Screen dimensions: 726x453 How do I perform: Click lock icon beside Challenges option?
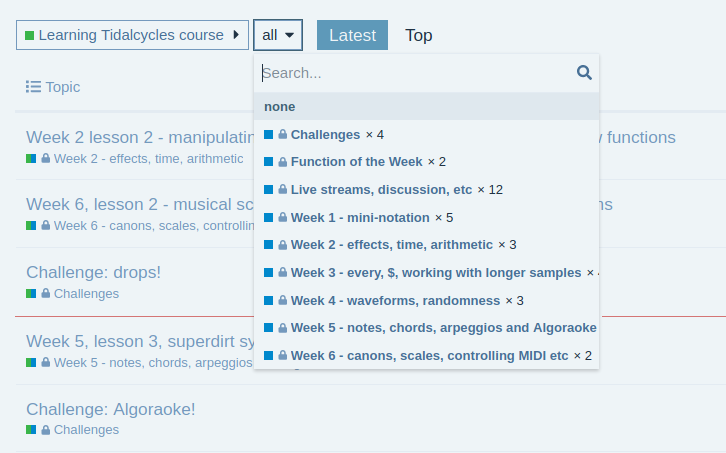(282, 135)
